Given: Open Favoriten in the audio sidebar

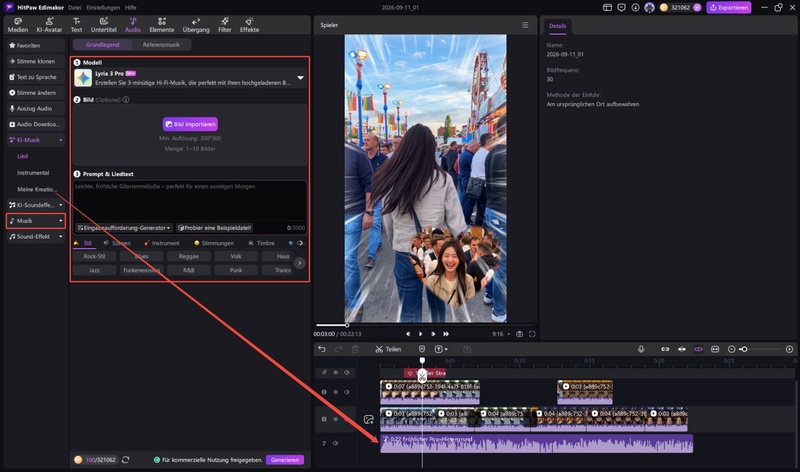Looking at the screenshot, I should pyautogui.click(x=36, y=45).
